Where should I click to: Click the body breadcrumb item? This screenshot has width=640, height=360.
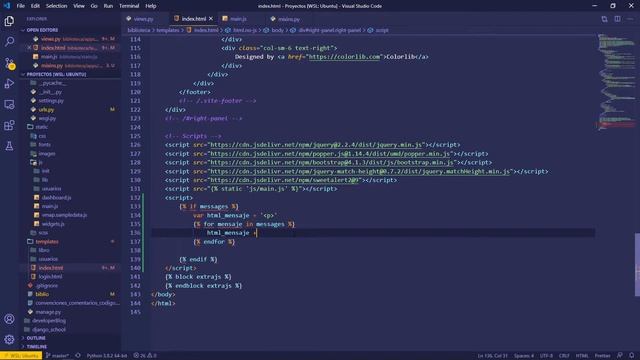(277, 30)
